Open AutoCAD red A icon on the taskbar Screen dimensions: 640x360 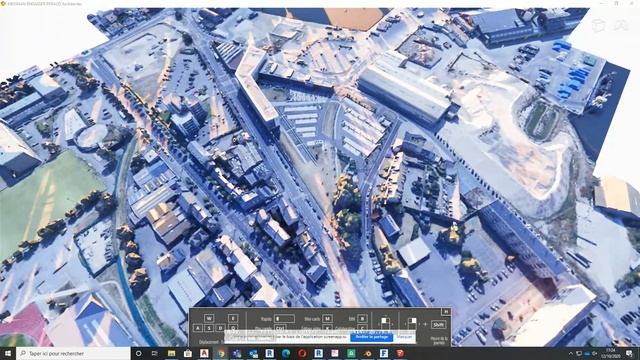[x=204, y=353]
